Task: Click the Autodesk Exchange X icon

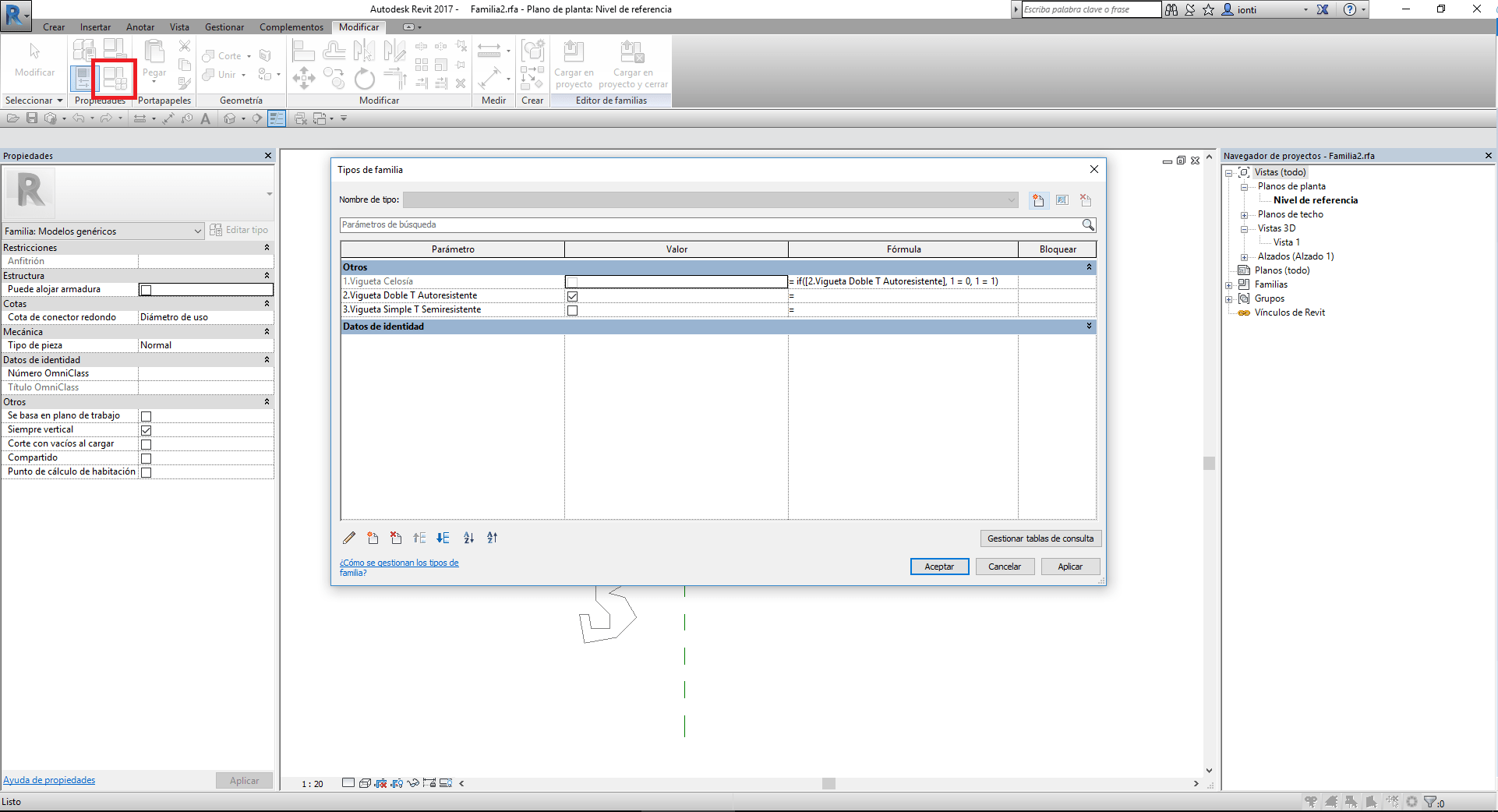Action: tap(1323, 9)
